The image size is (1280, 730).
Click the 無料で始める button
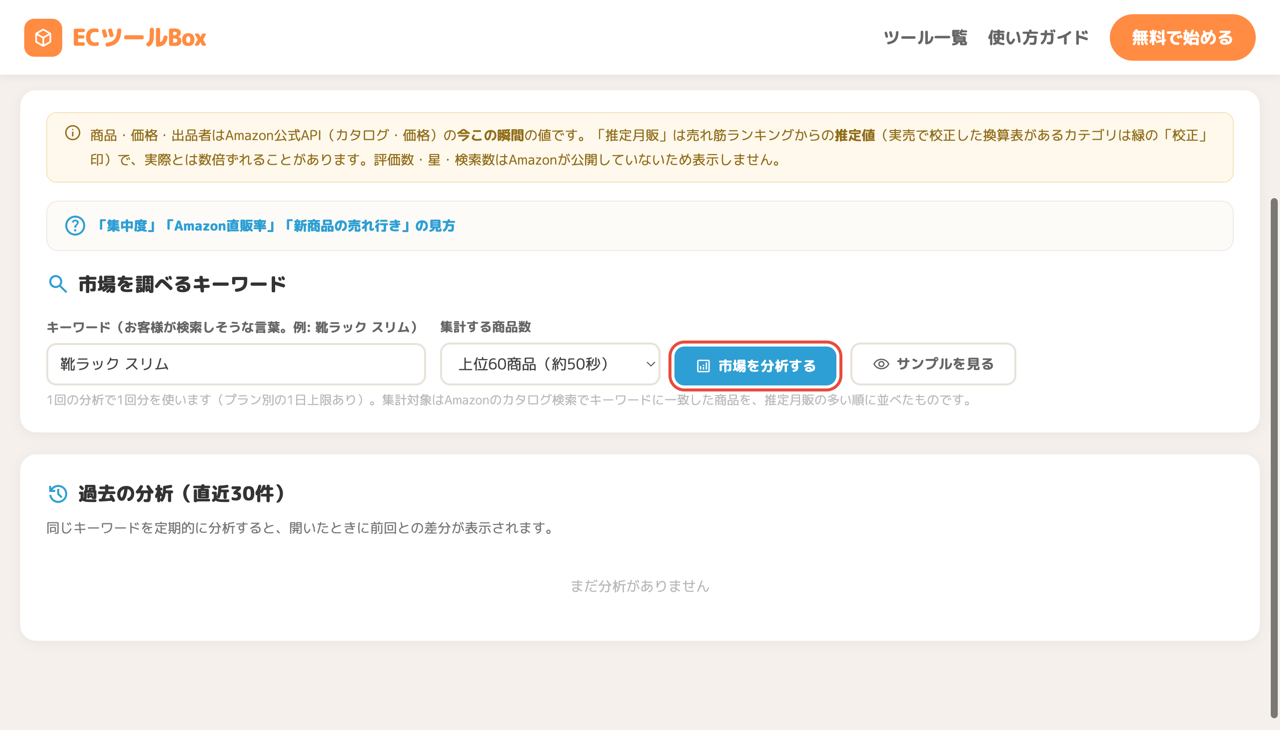1182,38
